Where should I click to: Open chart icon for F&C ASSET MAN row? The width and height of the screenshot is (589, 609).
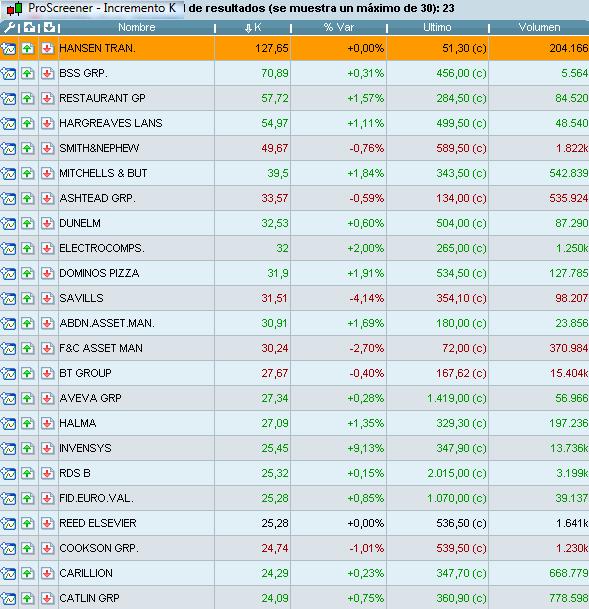tap(9, 348)
